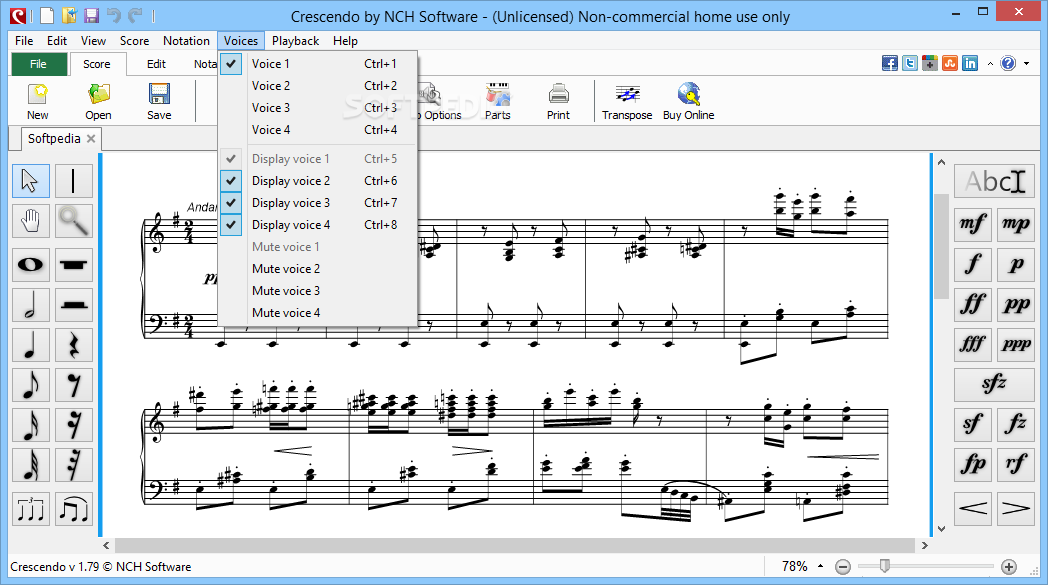
Task: Select the half rest tool
Action: 74,306
